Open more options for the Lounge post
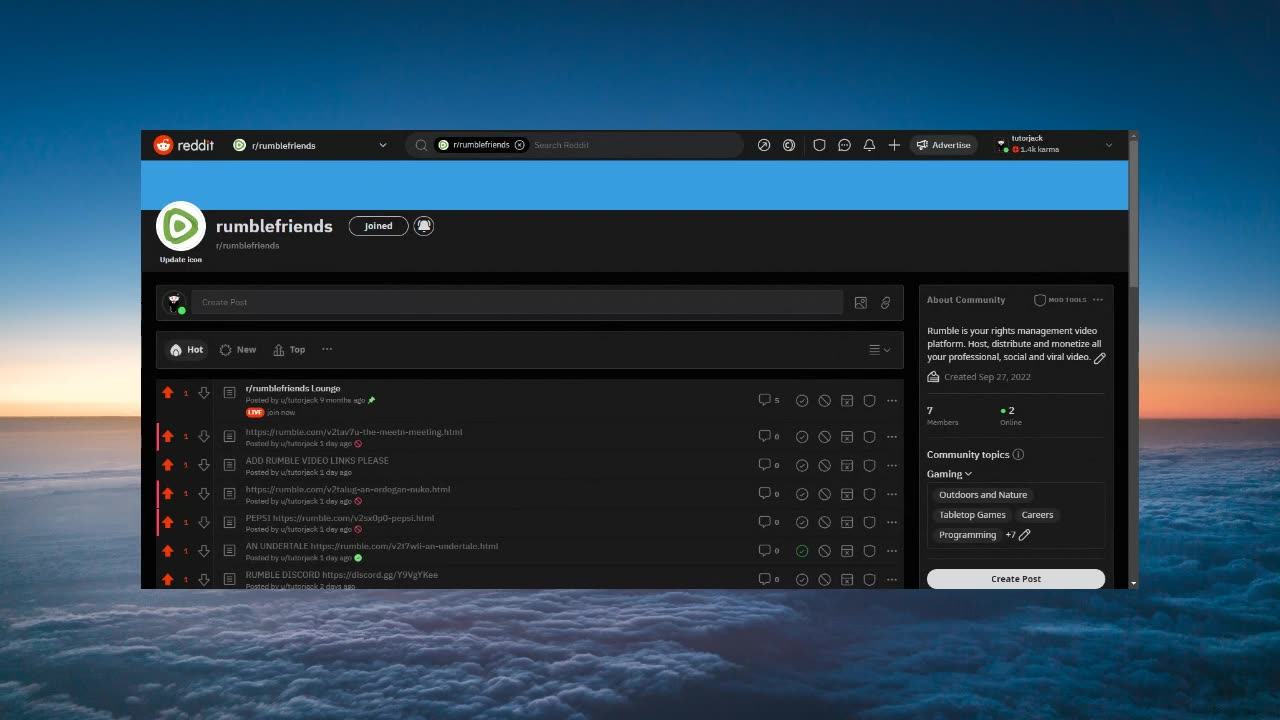1280x720 pixels. [x=892, y=401]
